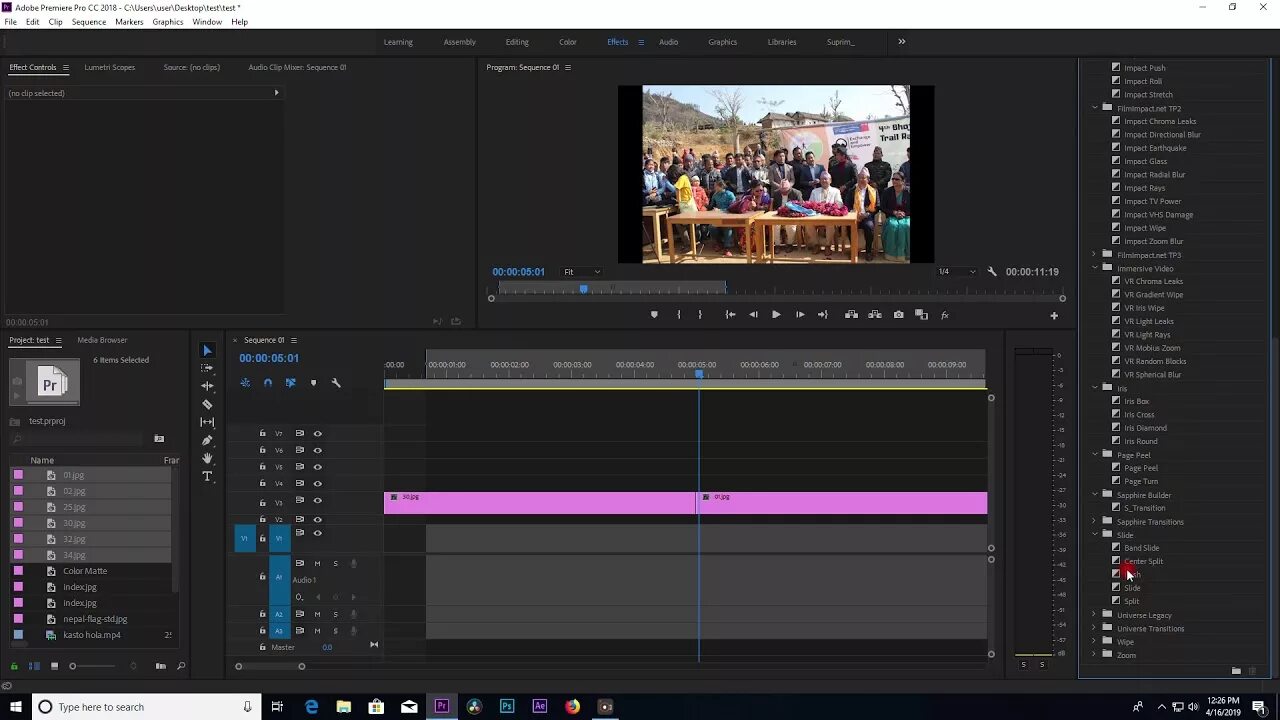Select the Selection tool arrow

[207, 351]
